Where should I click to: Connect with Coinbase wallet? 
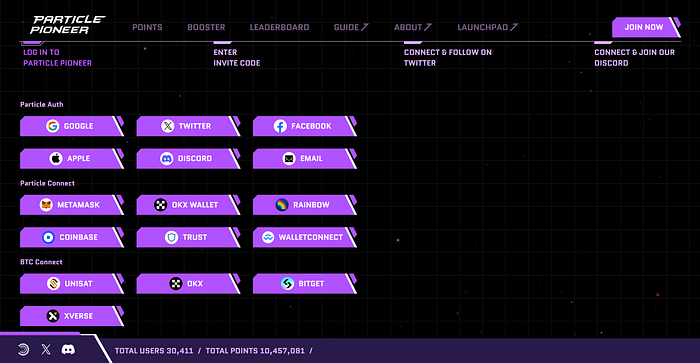71,237
